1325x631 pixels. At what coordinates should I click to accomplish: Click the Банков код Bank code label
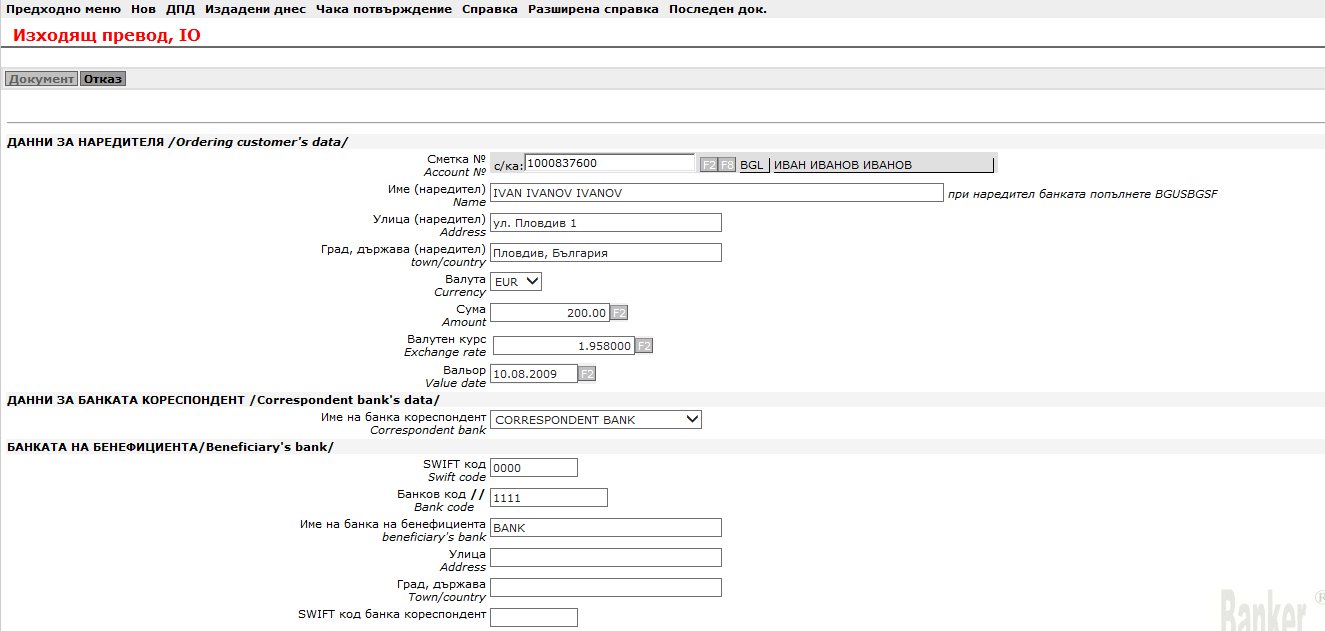(x=441, y=500)
